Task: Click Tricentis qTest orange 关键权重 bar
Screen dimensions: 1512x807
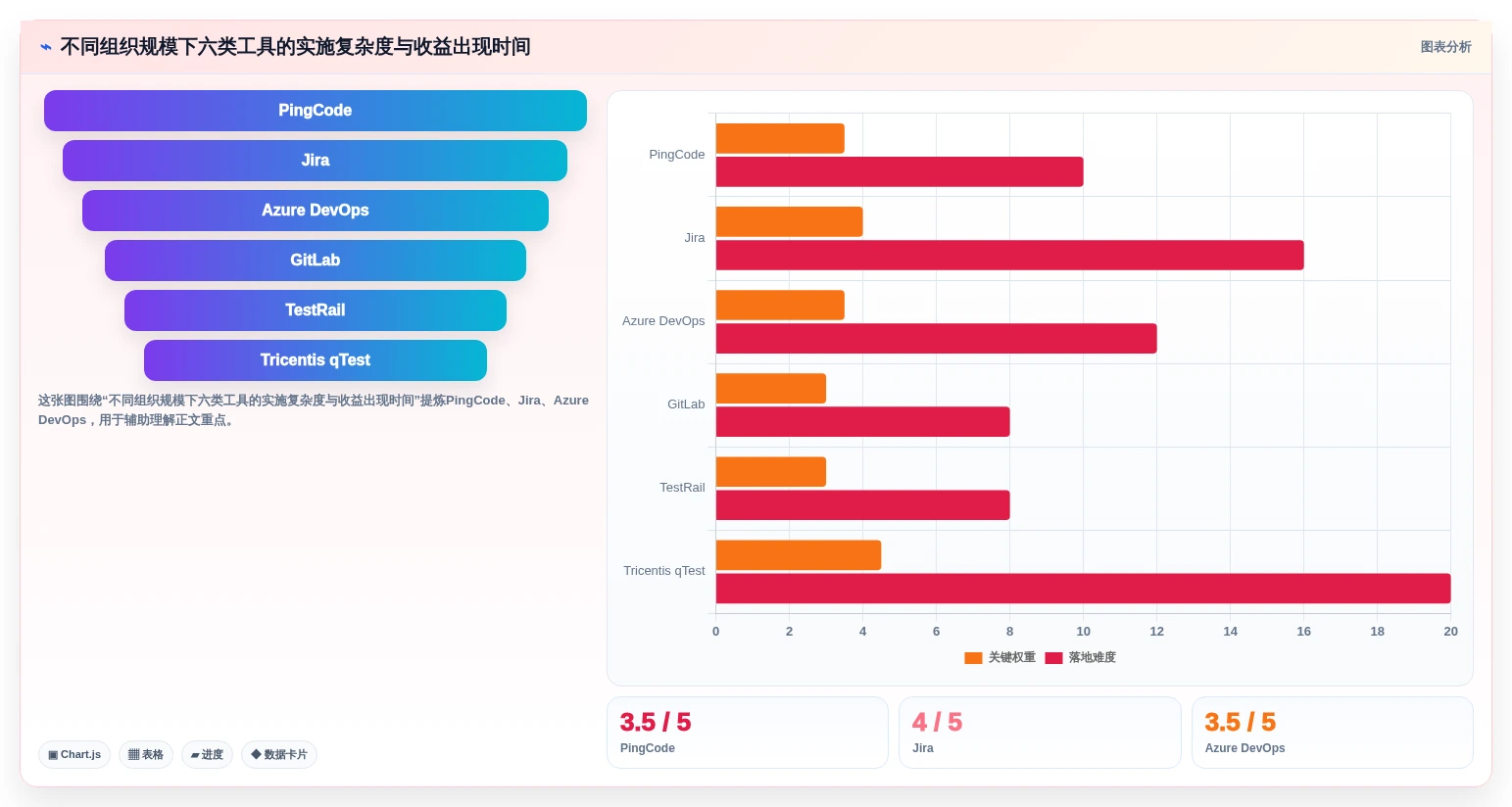Action: click(799, 555)
